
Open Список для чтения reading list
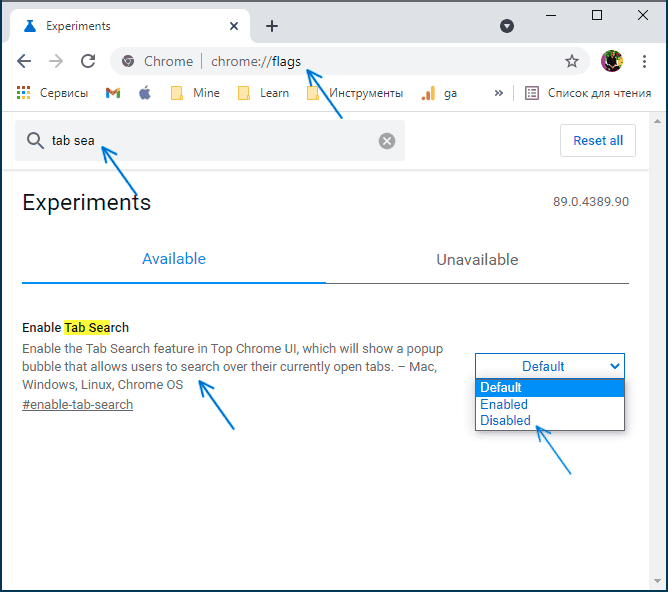[588, 93]
